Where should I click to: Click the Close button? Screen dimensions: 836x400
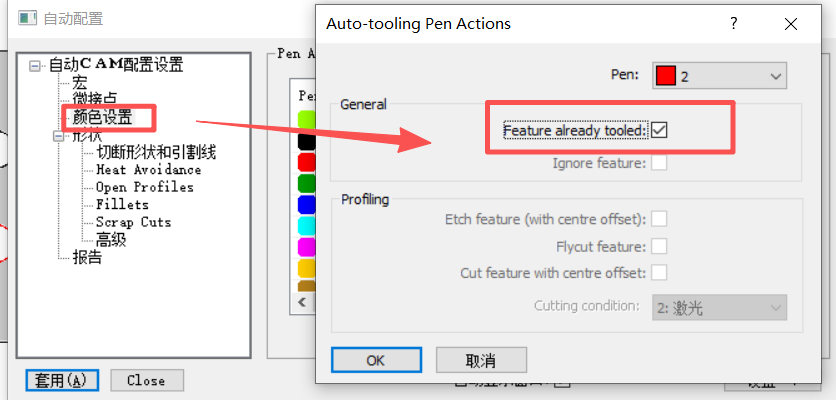(146, 381)
